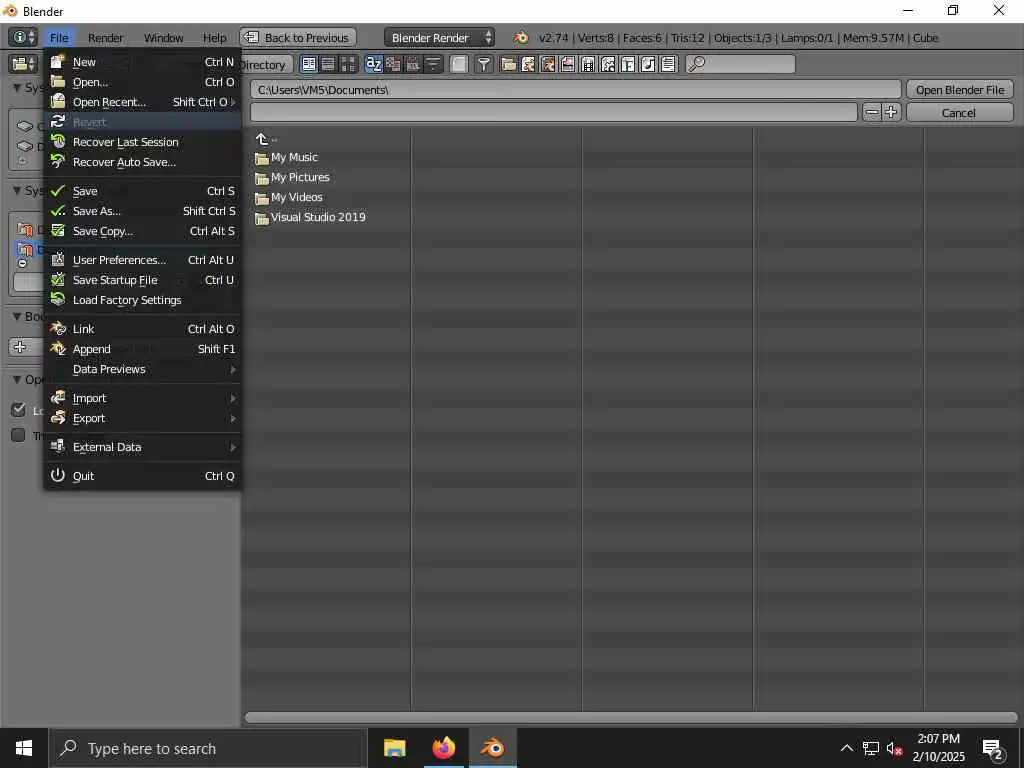The height and width of the screenshot is (768, 1024).
Task: Open the Blender Render engine dropdown
Action: click(439, 38)
